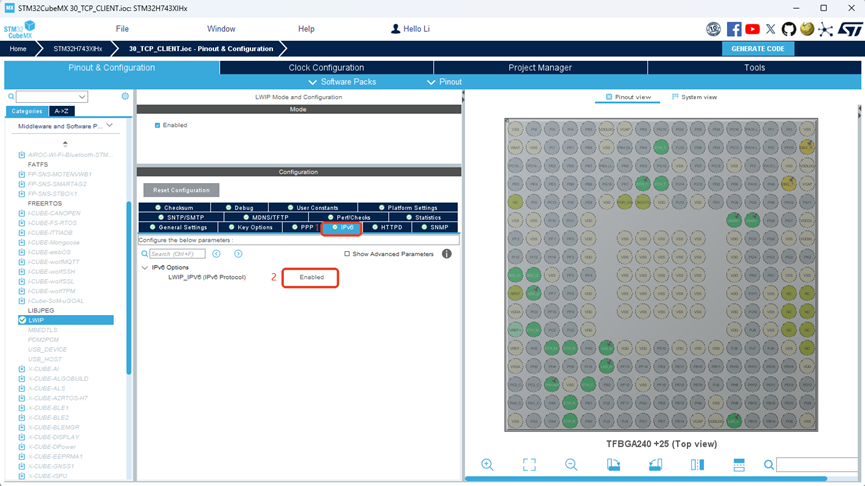Select the Pinout & Configuration tab
Viewport: 865px width, 486px height.
(x=111, y=68)
